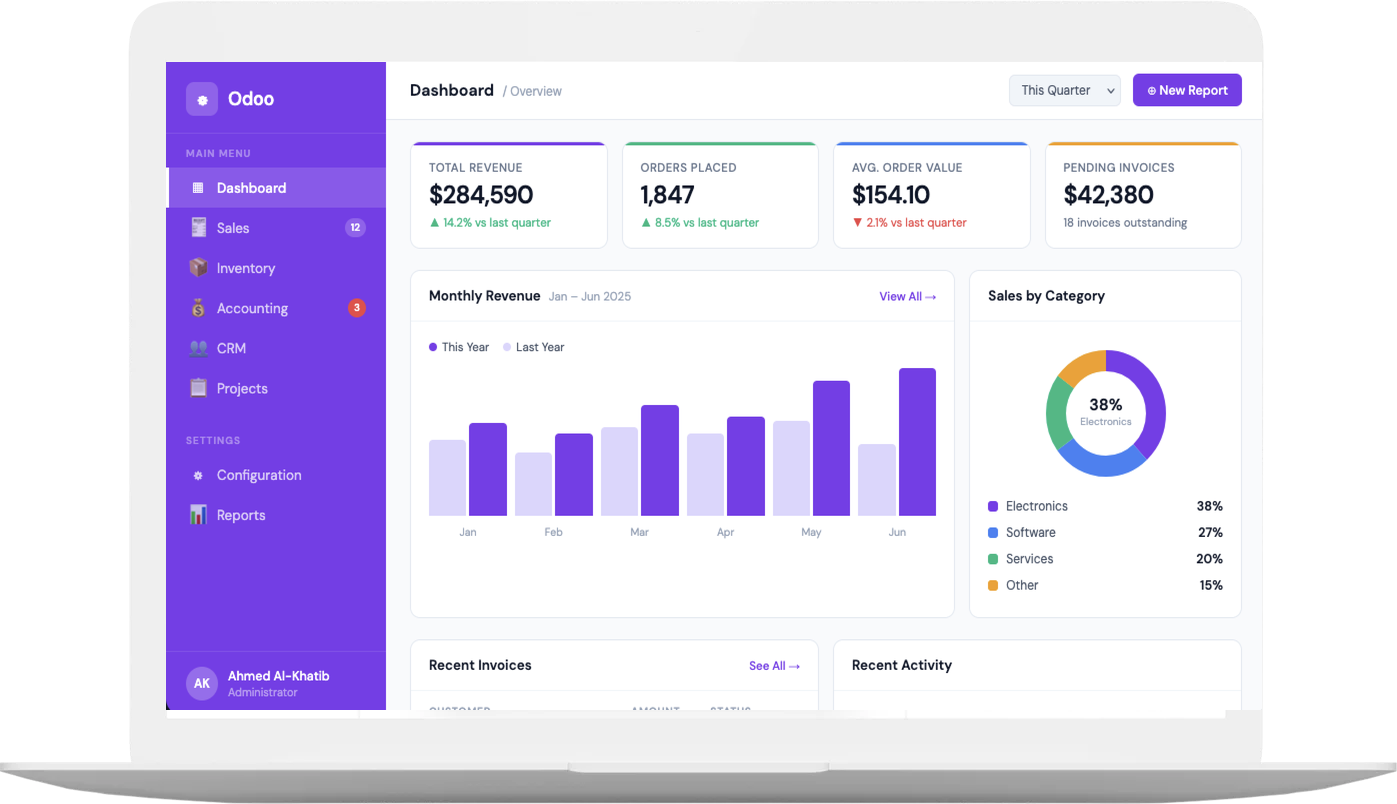
Task: Click the May this-year revenue bar
Action: coord(831,448)
